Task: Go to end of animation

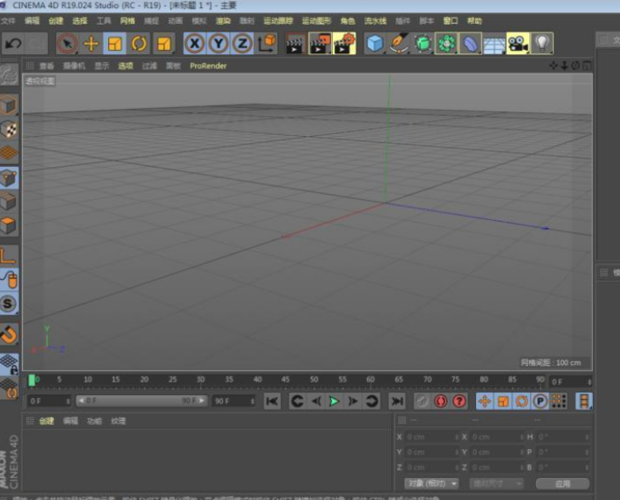Action: point(397,401)
